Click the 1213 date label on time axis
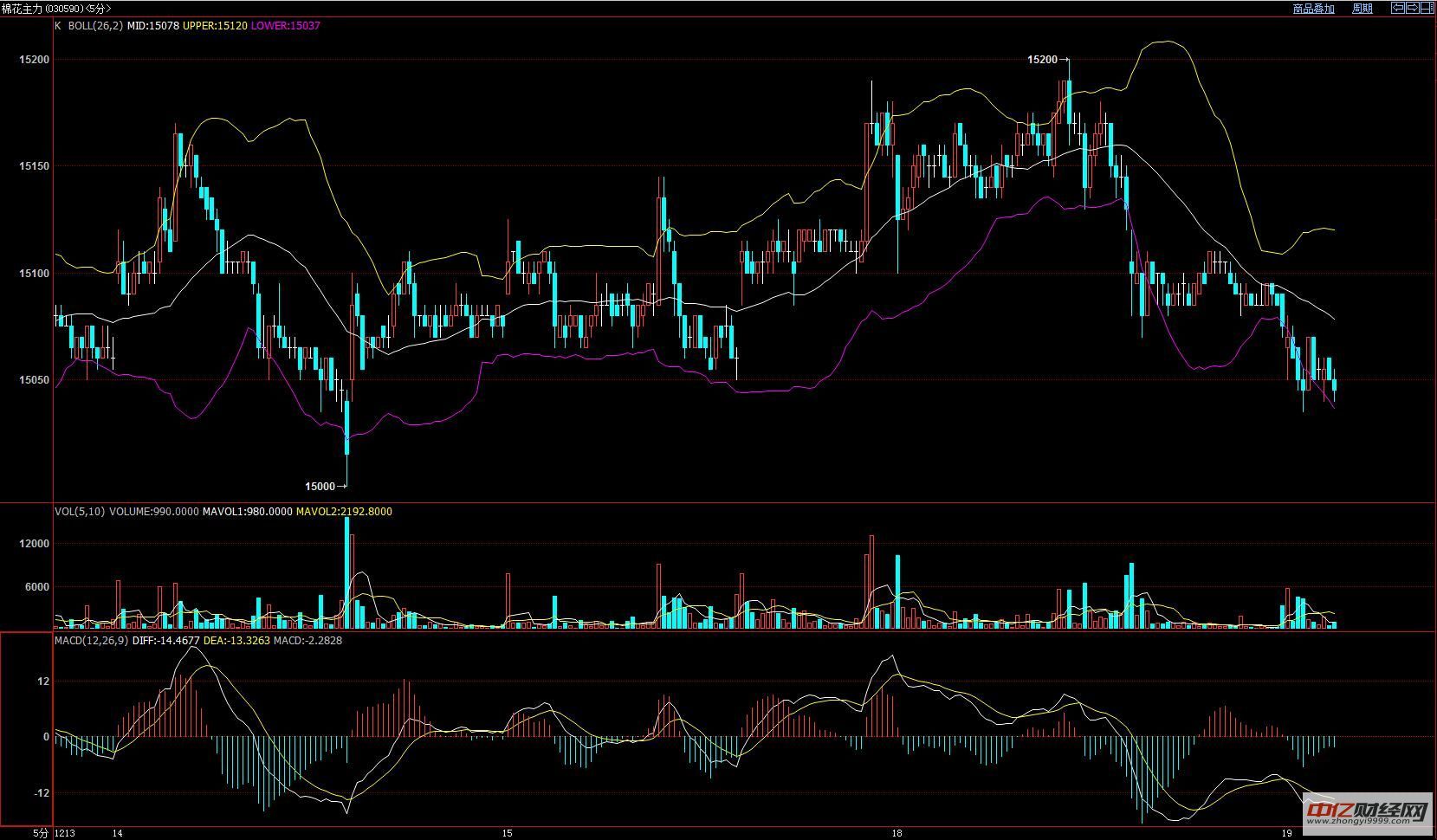Image resolution: width=1437 pixels, height=840 pixels. 65,833
